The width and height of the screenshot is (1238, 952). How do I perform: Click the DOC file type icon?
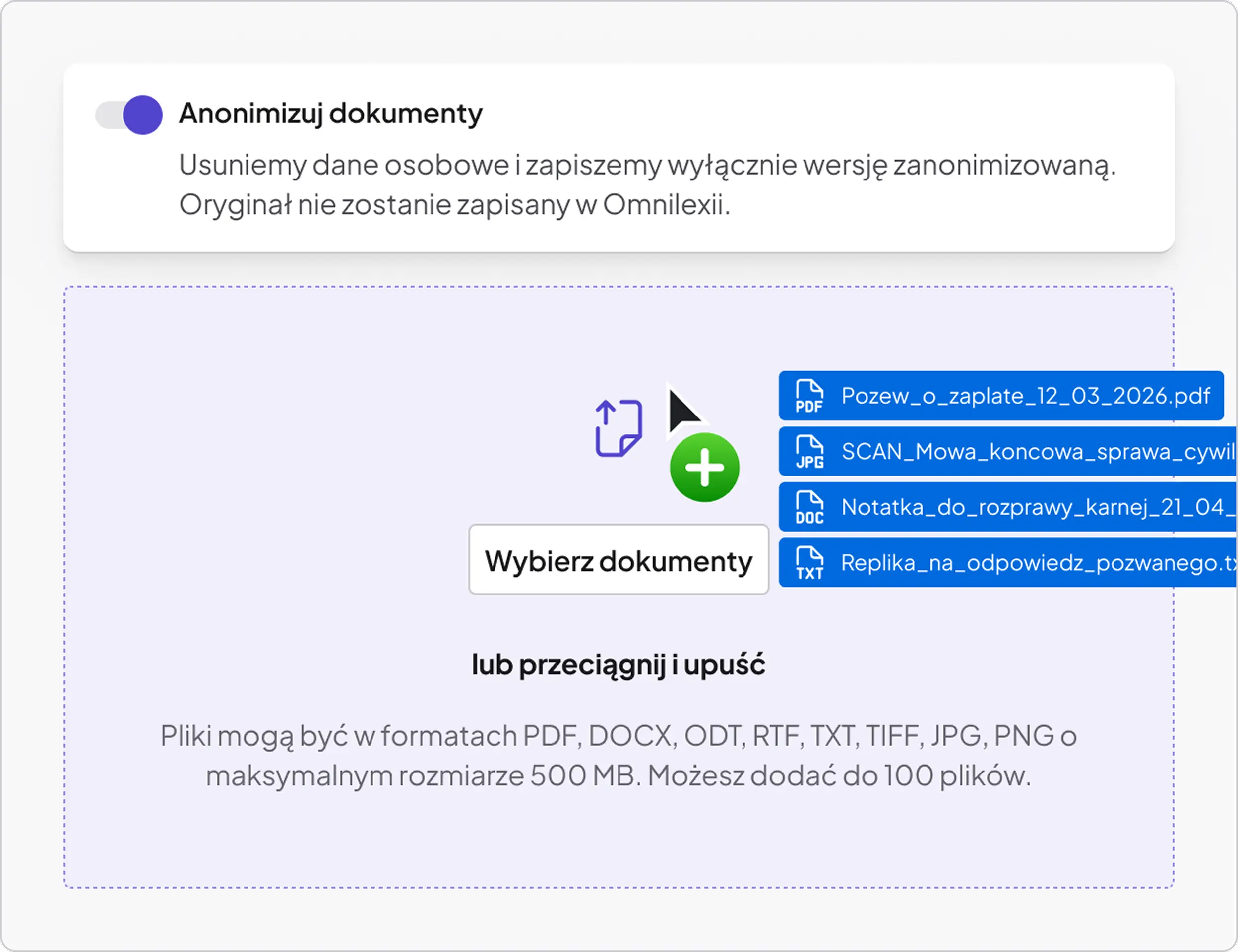click(809, 507)
